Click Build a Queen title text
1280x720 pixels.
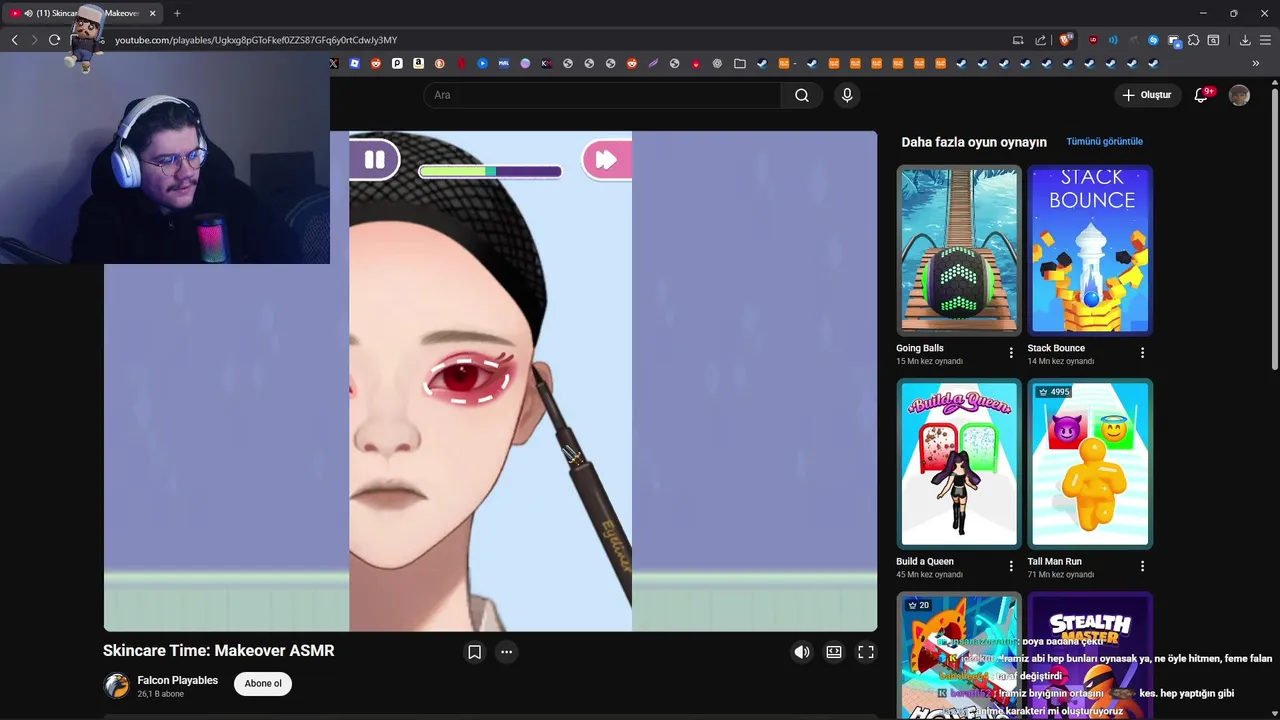(x=925, y=561)
